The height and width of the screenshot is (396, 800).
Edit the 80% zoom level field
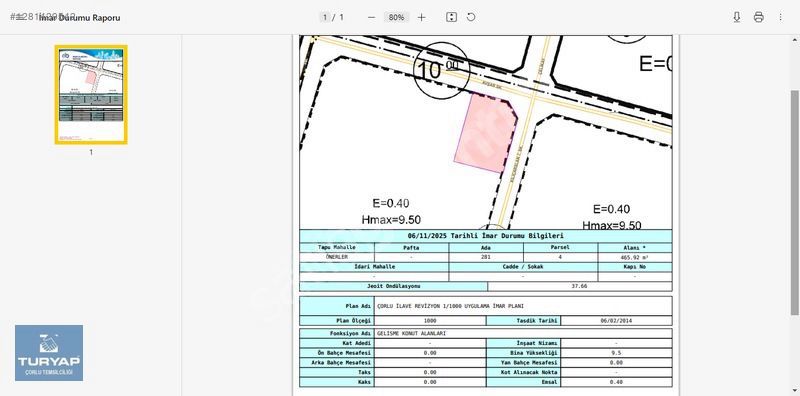coord(396,17)
